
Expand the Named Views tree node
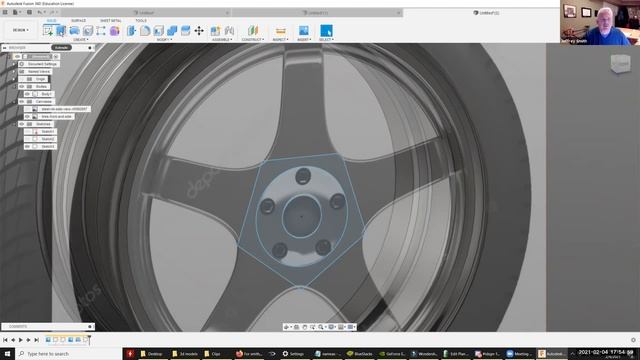pos(14,71)
